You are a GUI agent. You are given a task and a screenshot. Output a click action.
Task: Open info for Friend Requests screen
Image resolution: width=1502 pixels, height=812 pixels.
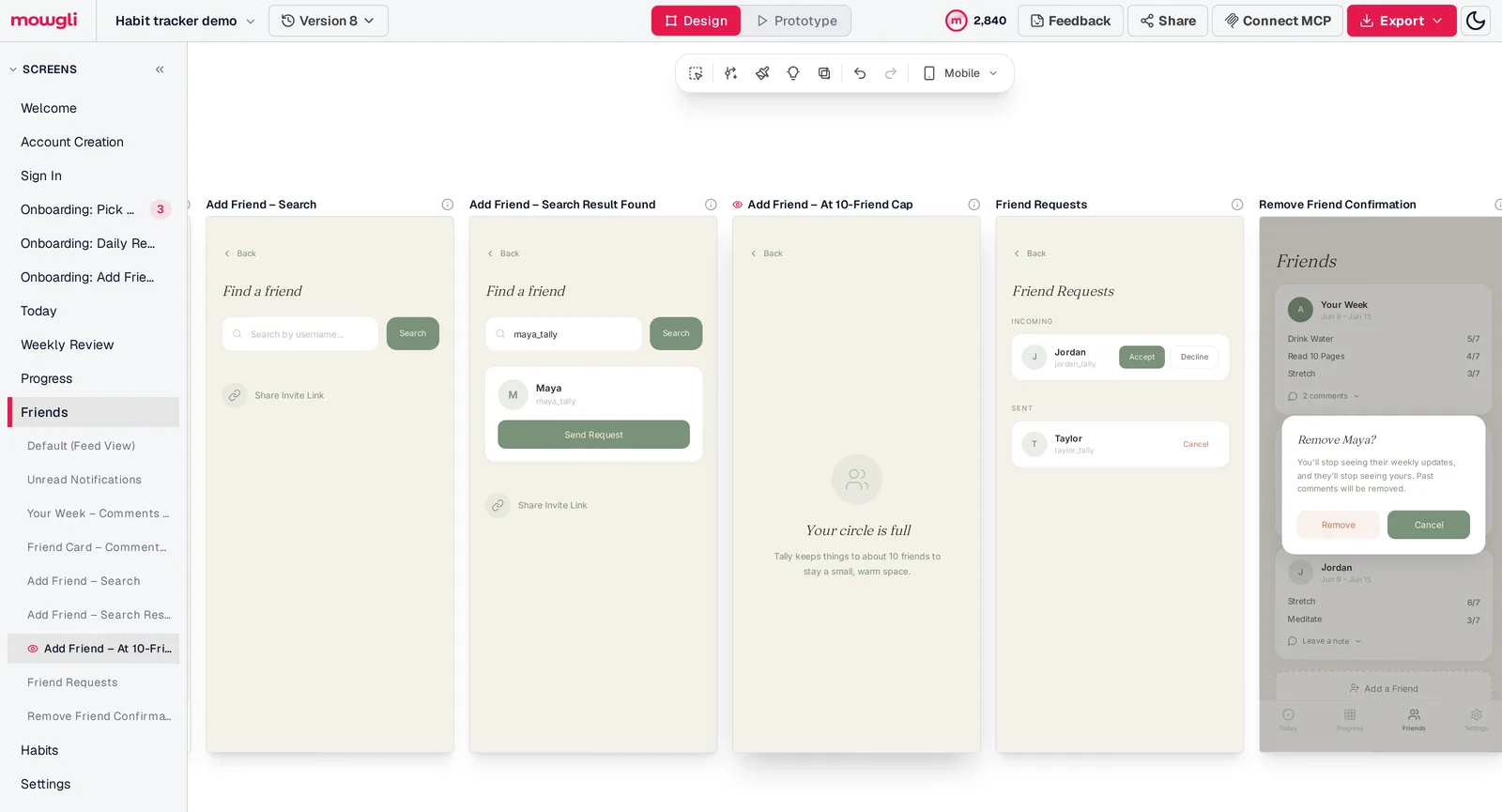[x=1237, y=205]
